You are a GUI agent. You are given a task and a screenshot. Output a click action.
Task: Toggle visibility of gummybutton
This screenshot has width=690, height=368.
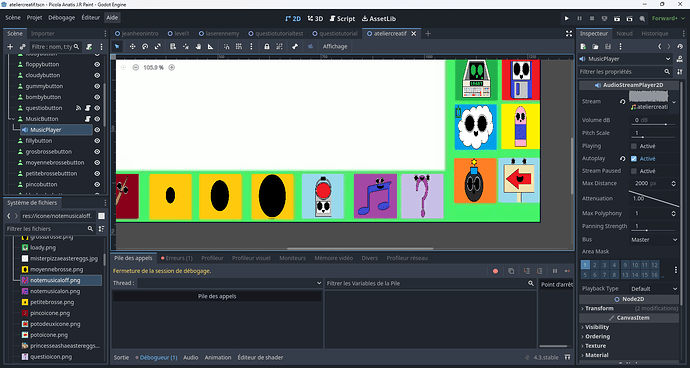coord(97,86)
